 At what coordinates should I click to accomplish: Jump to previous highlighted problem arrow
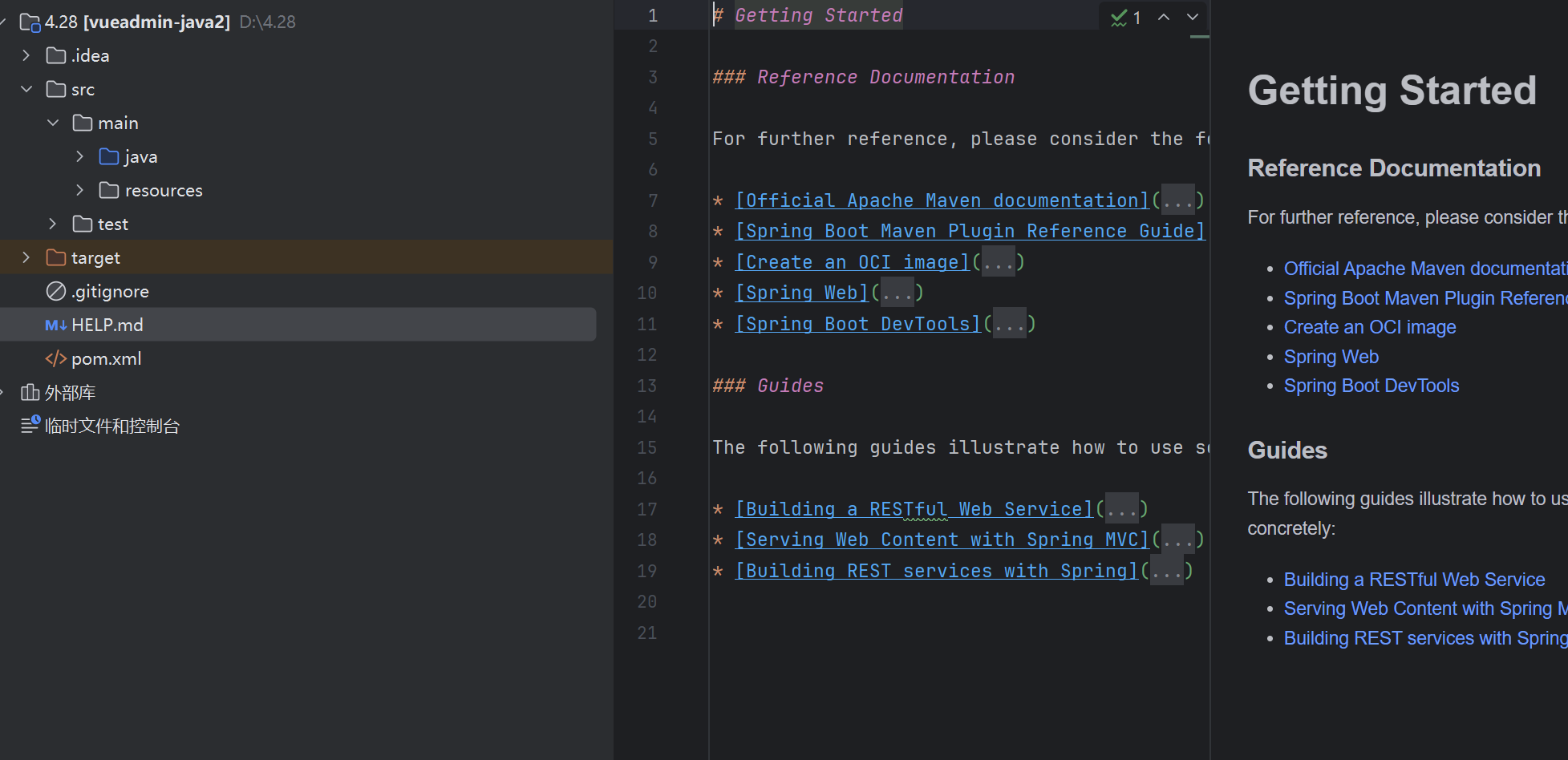point(1164,18)
